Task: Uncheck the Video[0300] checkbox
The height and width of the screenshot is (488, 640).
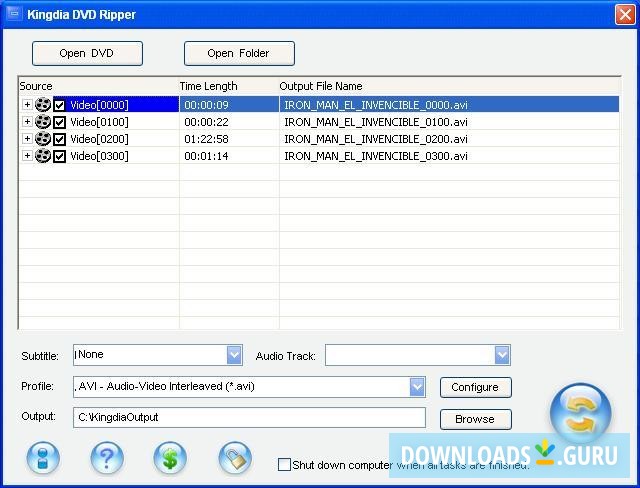Action: tap(60, 156)
